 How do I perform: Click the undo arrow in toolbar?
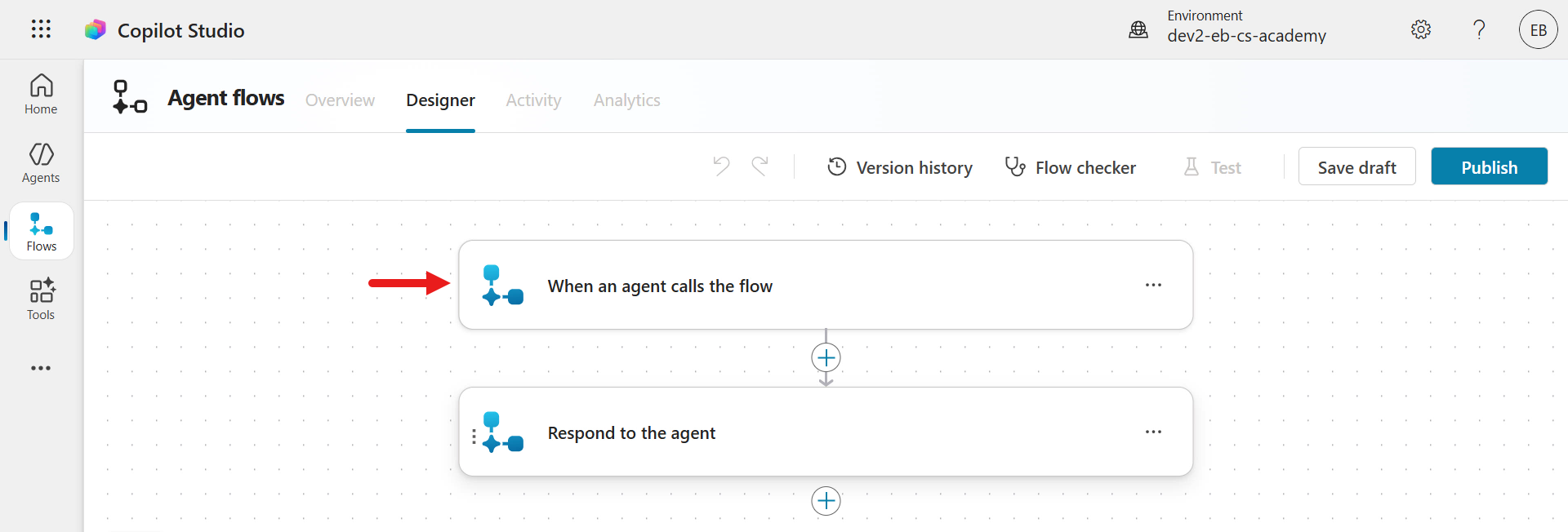click(x=721, y=166)
